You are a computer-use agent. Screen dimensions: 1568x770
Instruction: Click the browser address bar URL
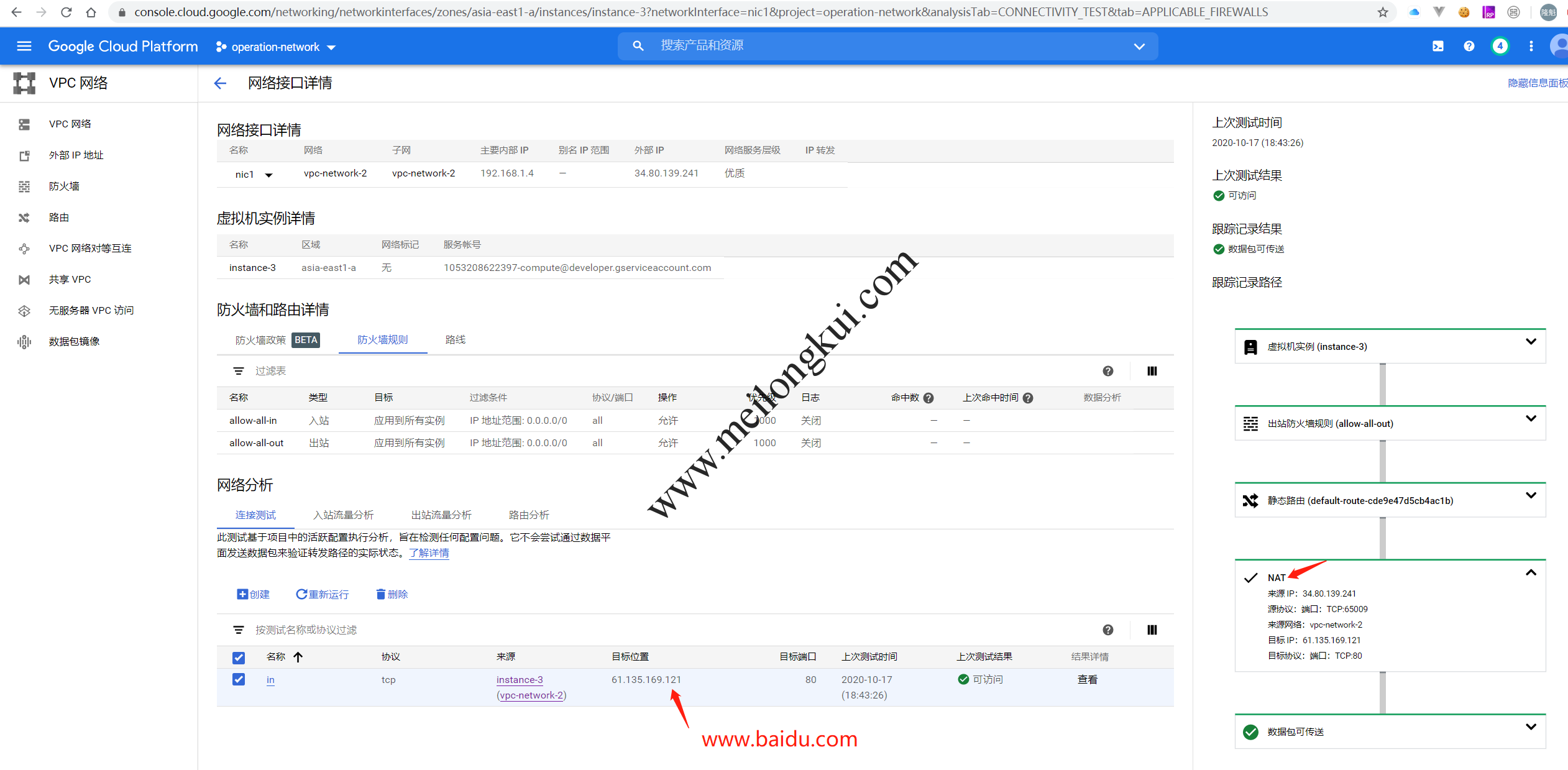[x=701, y=12]
